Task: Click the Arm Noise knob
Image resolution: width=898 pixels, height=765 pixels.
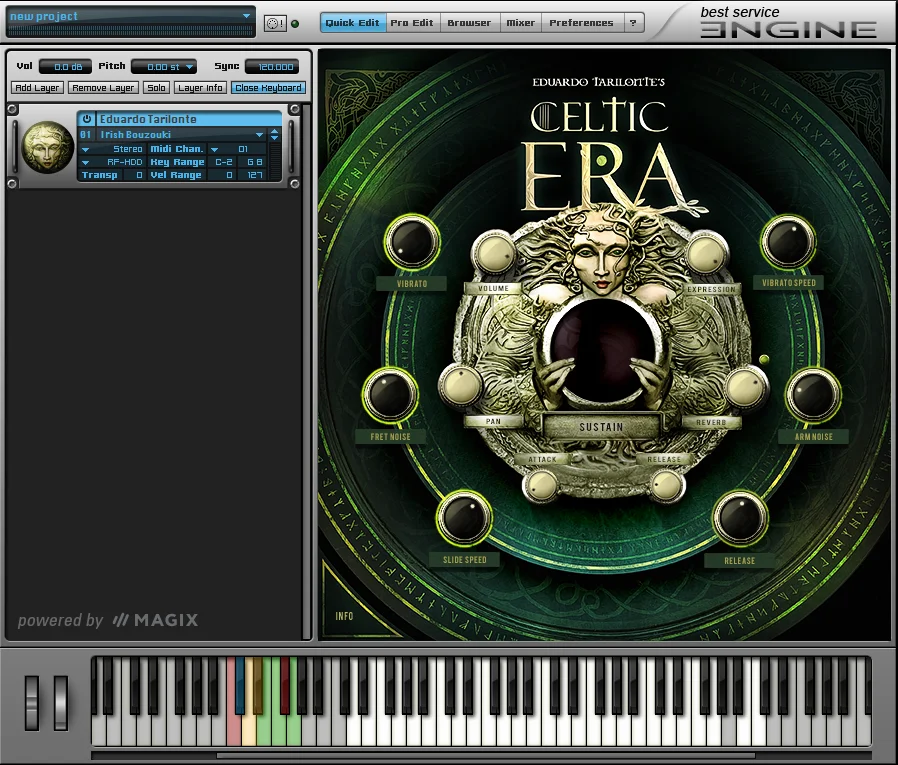Action: 813,396
